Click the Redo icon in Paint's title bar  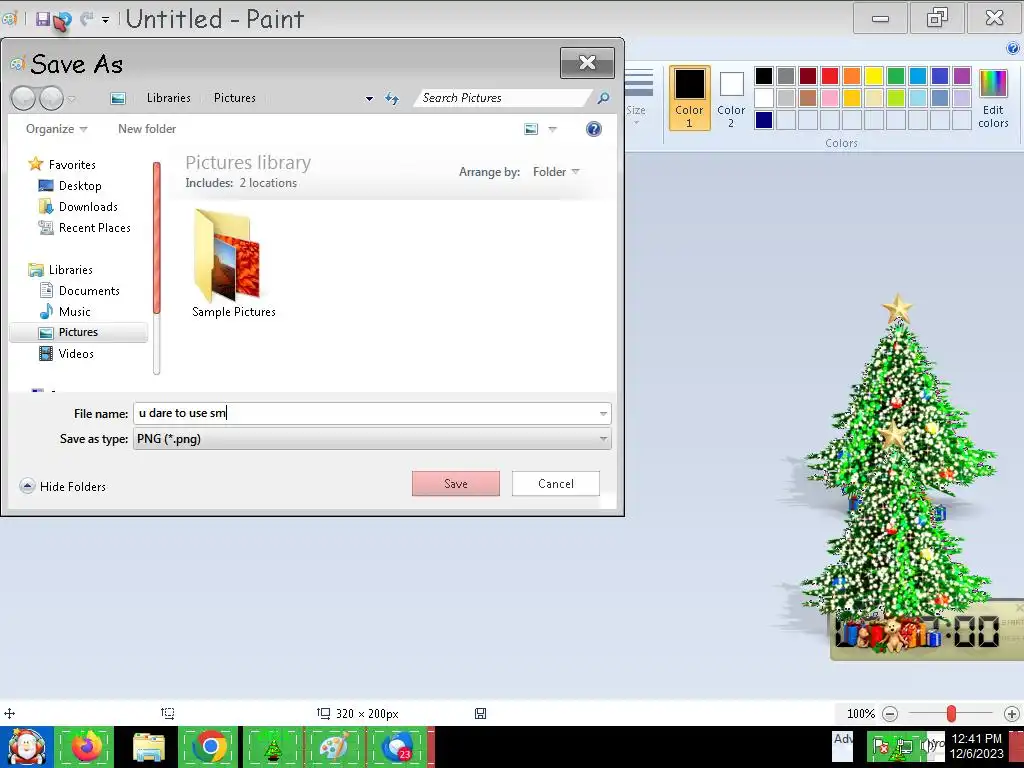(86, 19)
